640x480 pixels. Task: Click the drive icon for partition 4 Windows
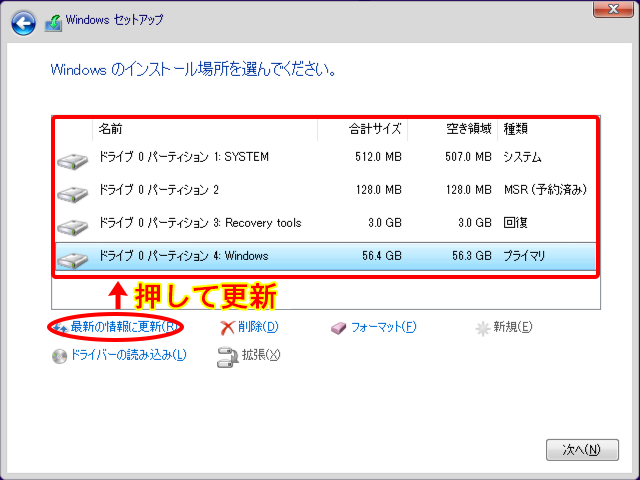coord(73,260)
